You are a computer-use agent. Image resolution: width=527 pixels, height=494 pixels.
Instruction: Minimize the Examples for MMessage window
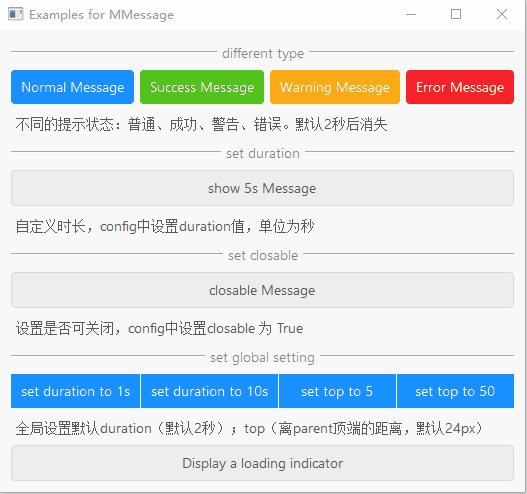coord(411,14)
